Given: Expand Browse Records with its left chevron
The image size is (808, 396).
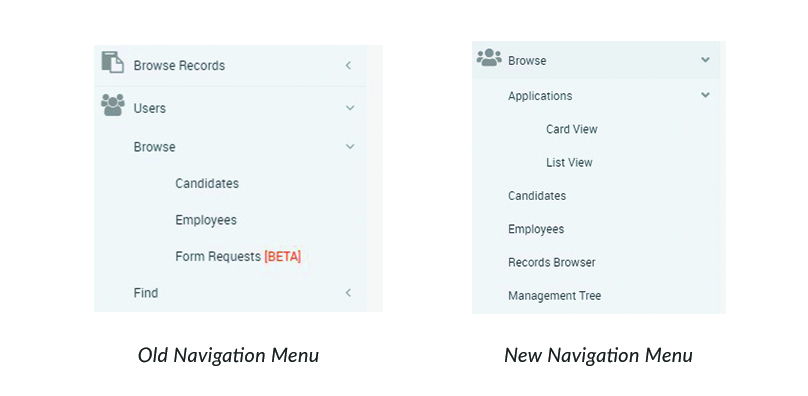Looking at the screenshot, I should click(x=348, y=65).
